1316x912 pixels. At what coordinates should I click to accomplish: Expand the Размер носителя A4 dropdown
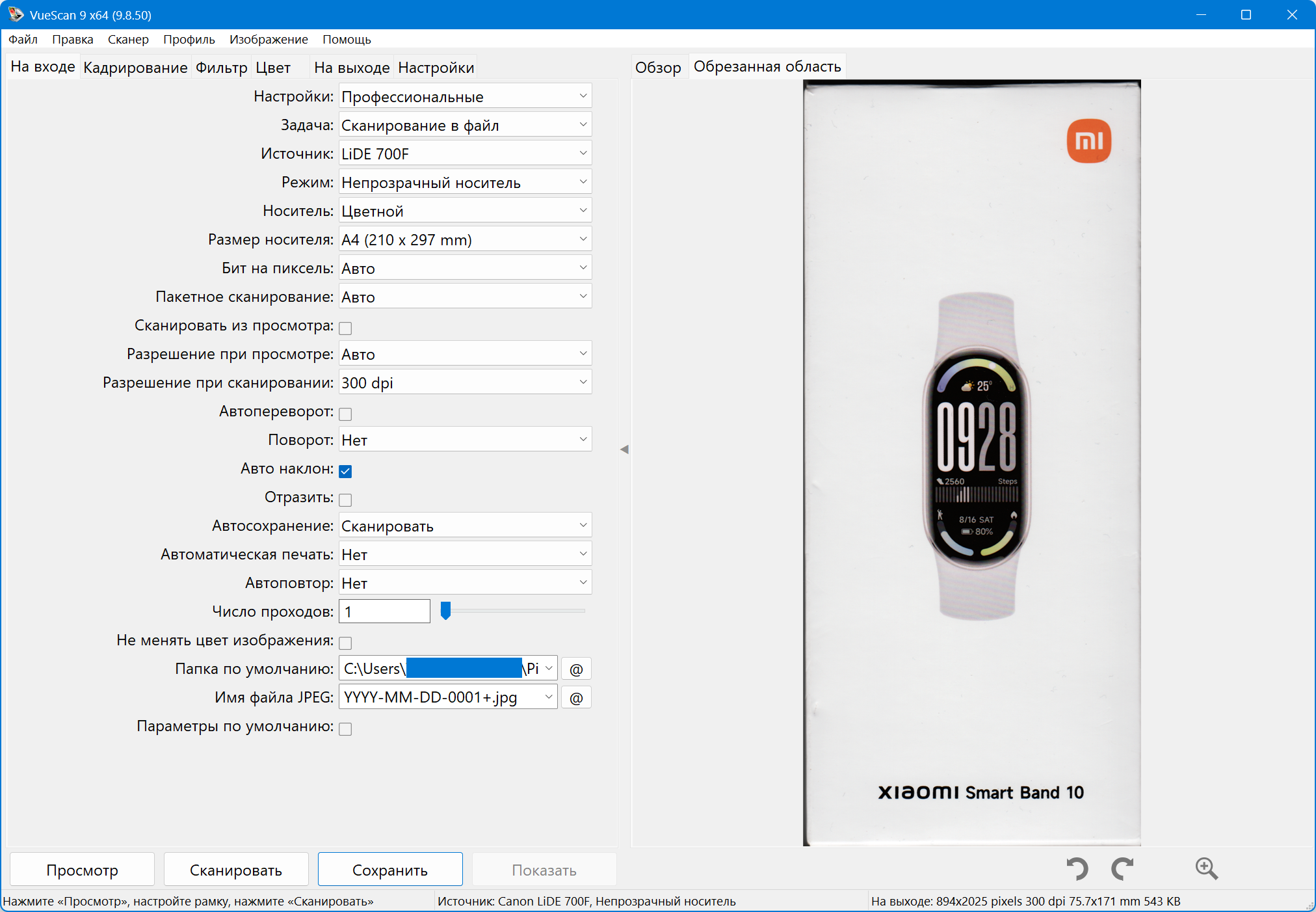click(x=465, y=239)
